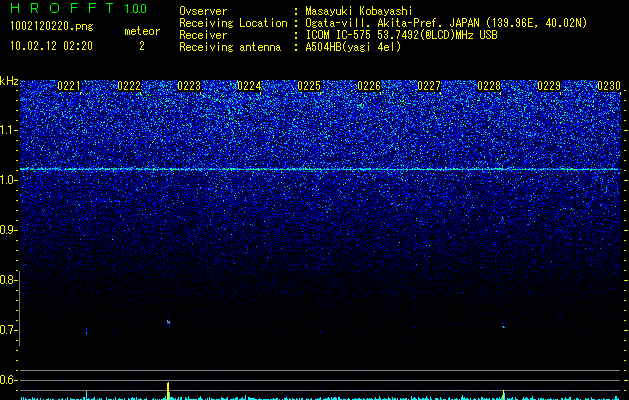The width and height of the screenshot is (629, 400).
Task: Click the 1.1 frequency axis label
Action: (x=9, y=130)
